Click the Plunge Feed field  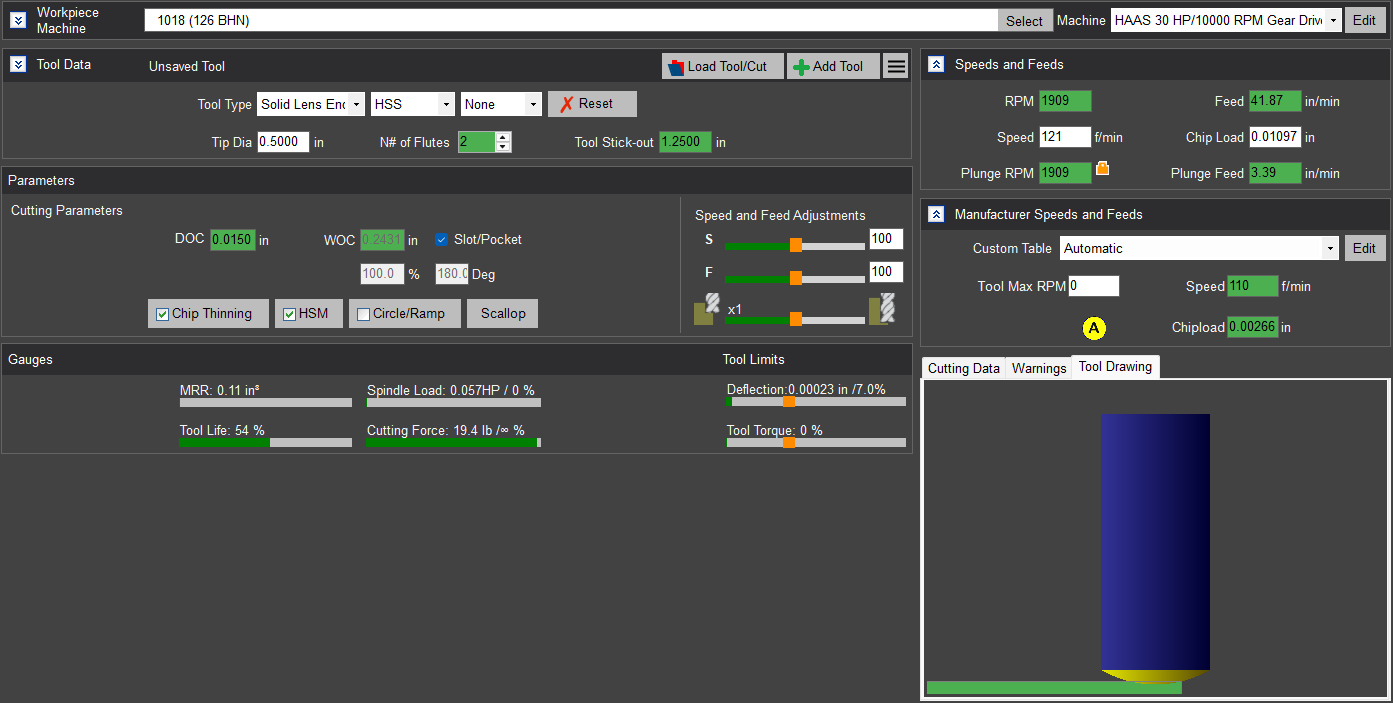click(1275, 173)
